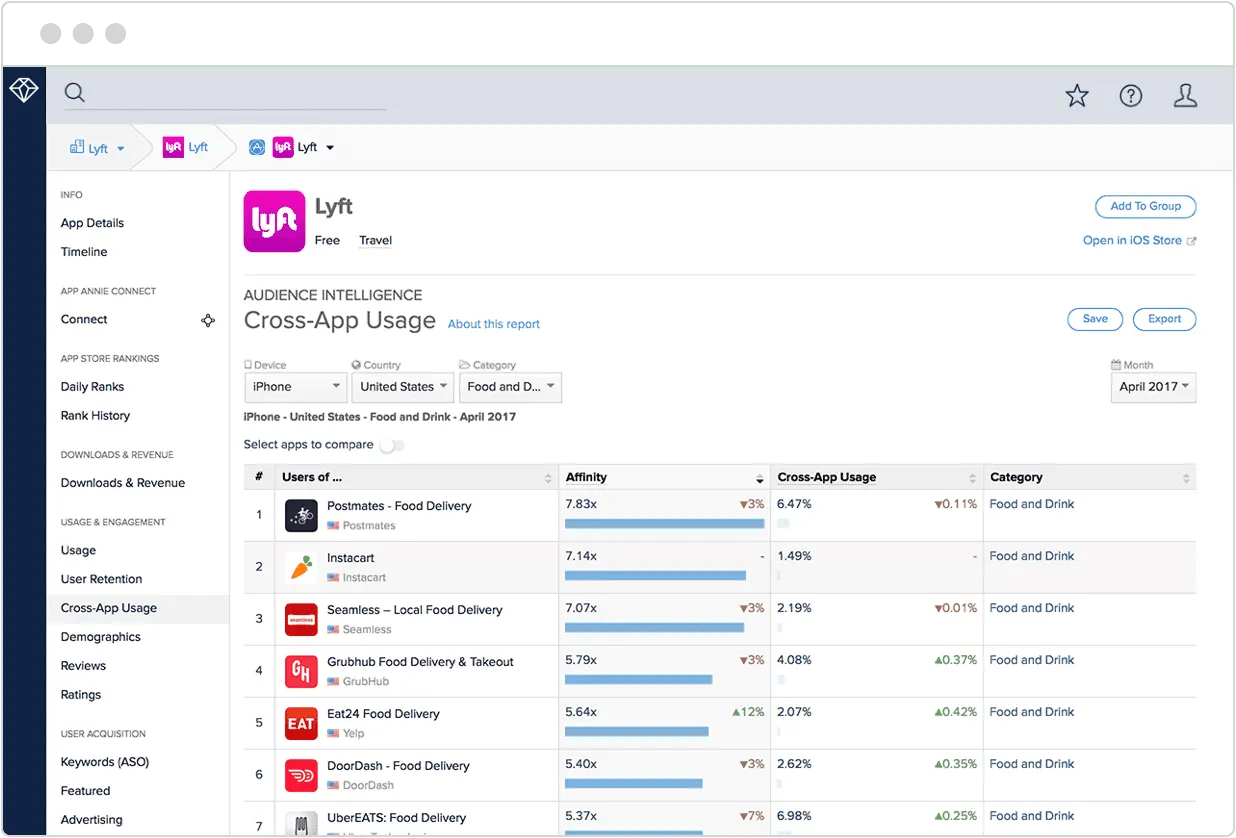The width and height of the screenshot is (1236, 838).
Task: Click Food and Drink in Instacart row
Action: pos(1032,556)
